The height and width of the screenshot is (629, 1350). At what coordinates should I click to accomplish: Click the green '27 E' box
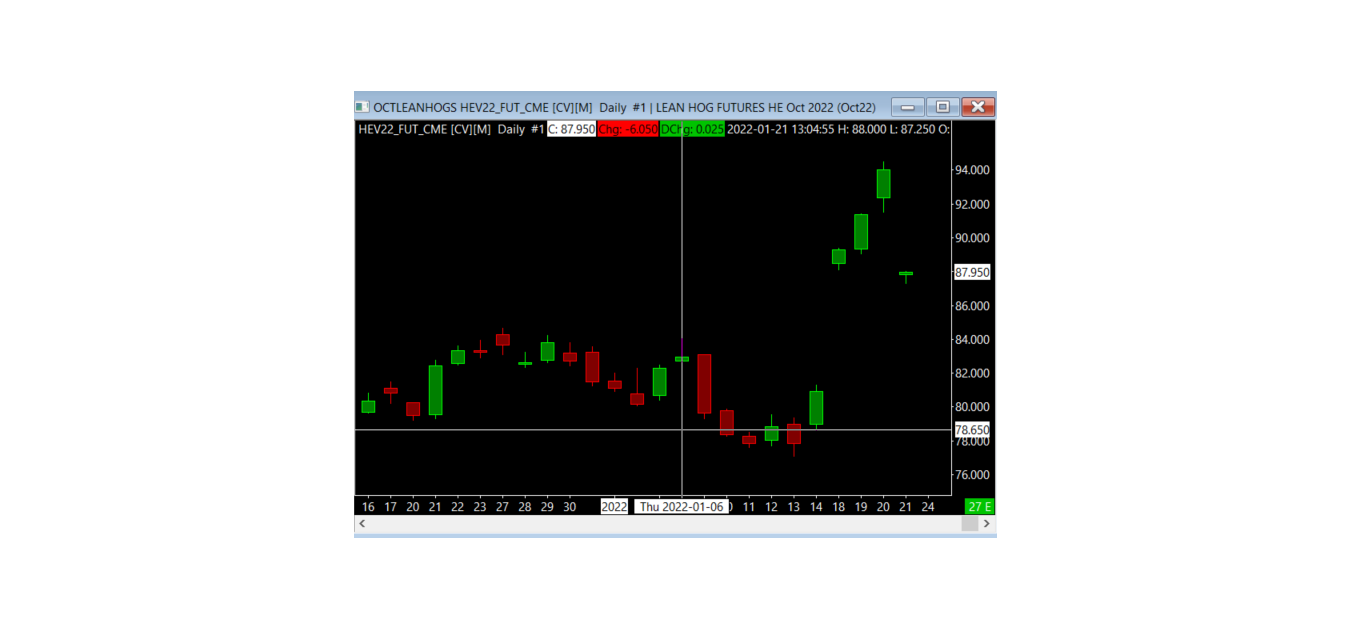pos(981,506)
